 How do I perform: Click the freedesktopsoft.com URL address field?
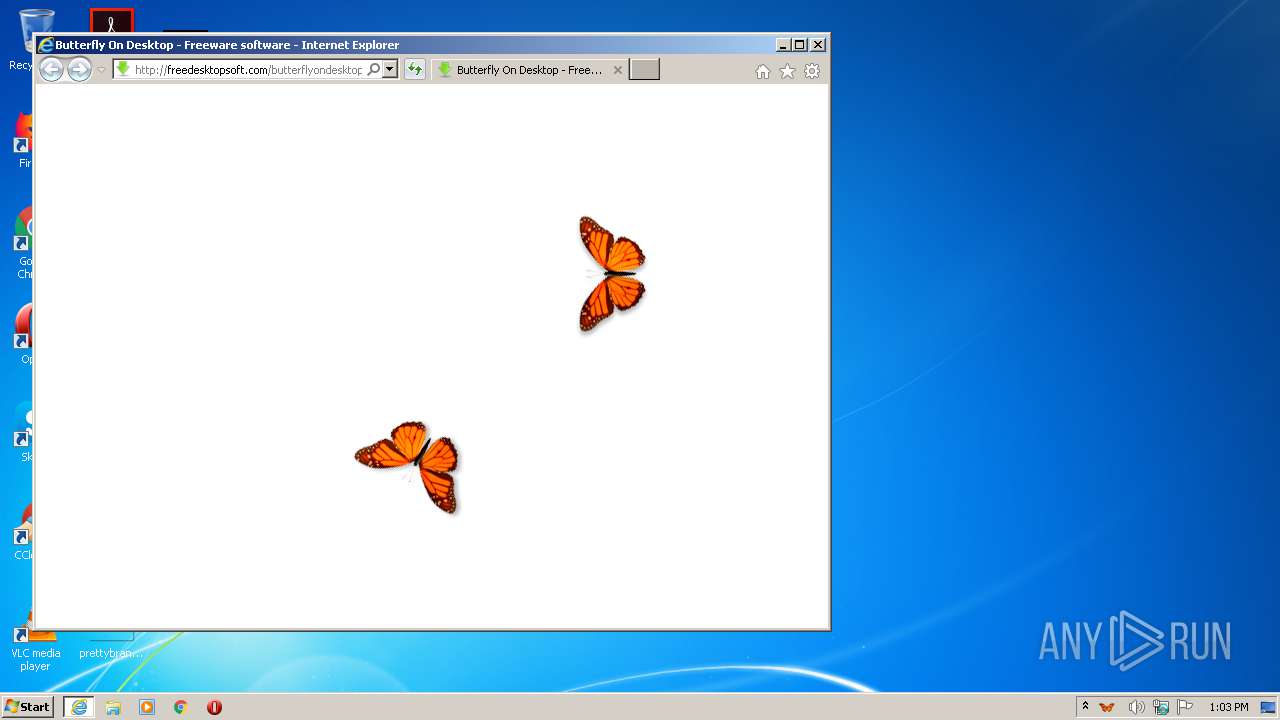pos(248,70)
